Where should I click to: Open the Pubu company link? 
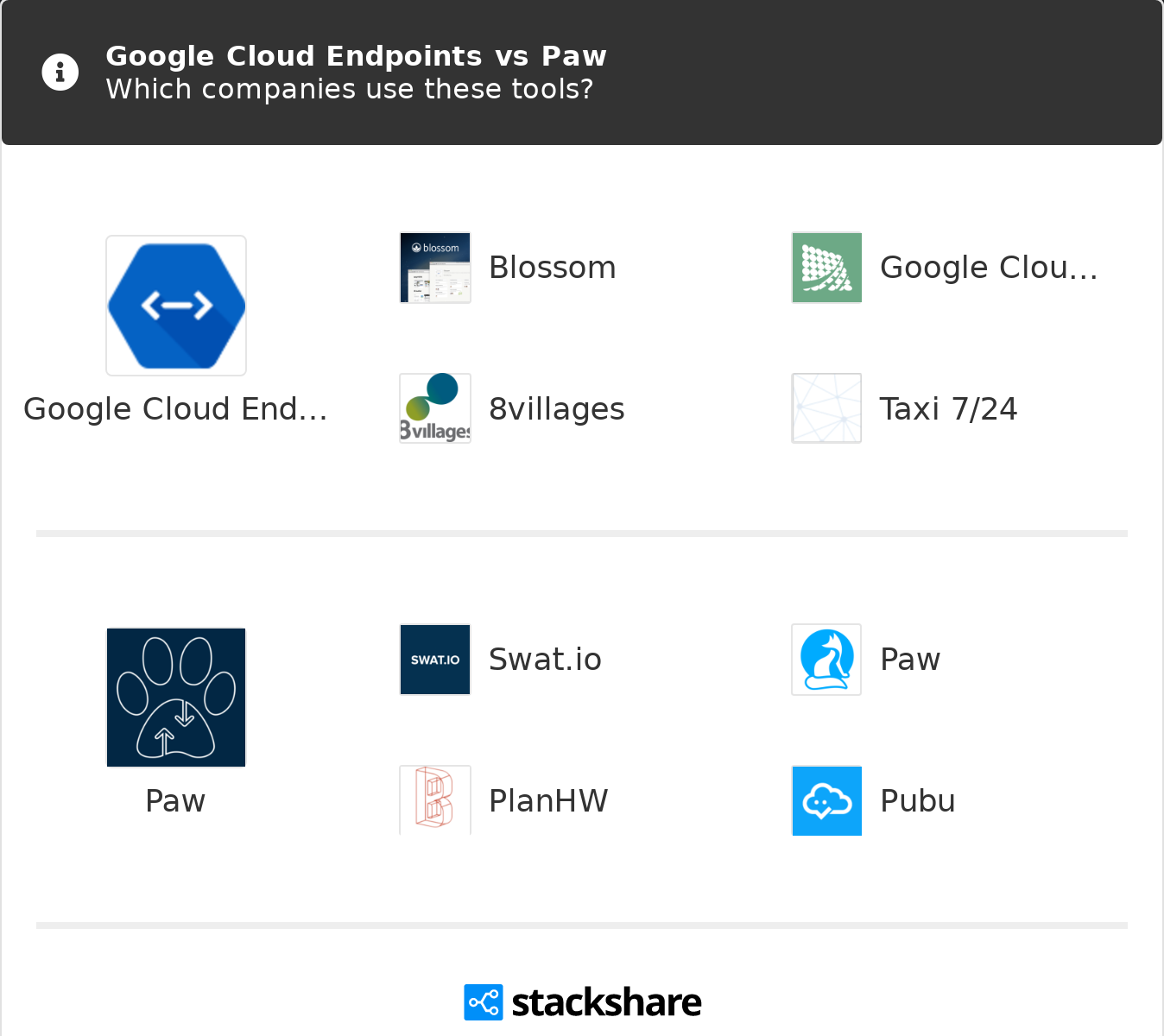[918, 801]
